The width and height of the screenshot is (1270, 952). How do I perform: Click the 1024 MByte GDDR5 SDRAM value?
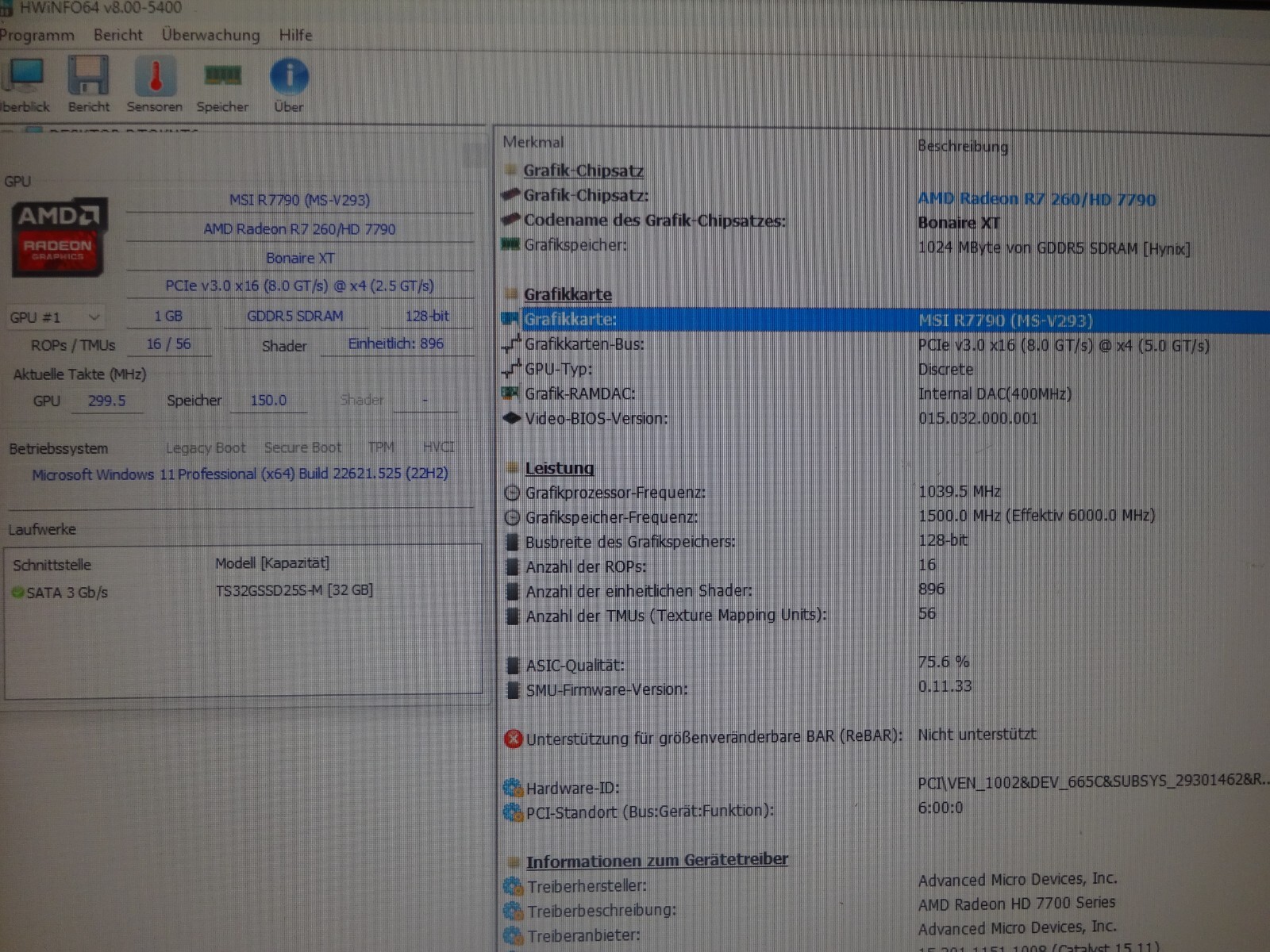pos(1054,248)
